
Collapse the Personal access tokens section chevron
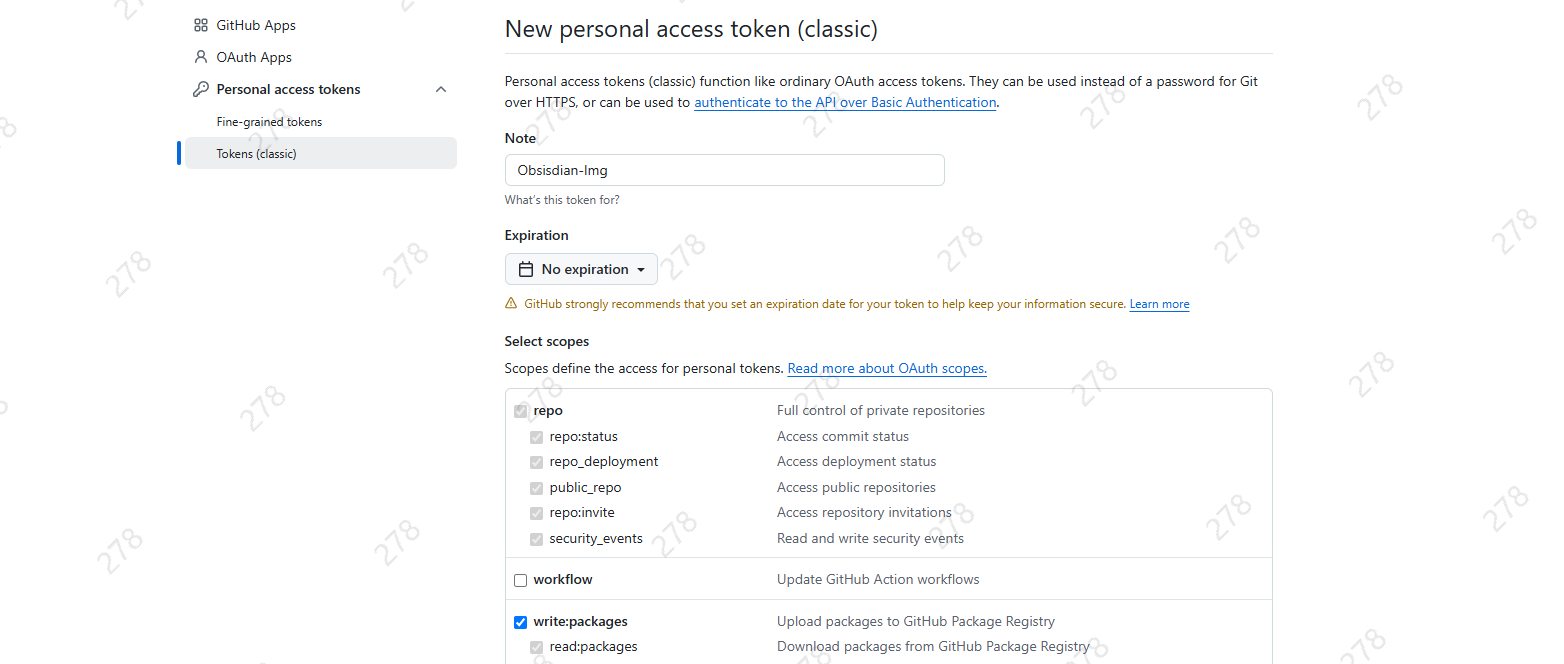441,89
